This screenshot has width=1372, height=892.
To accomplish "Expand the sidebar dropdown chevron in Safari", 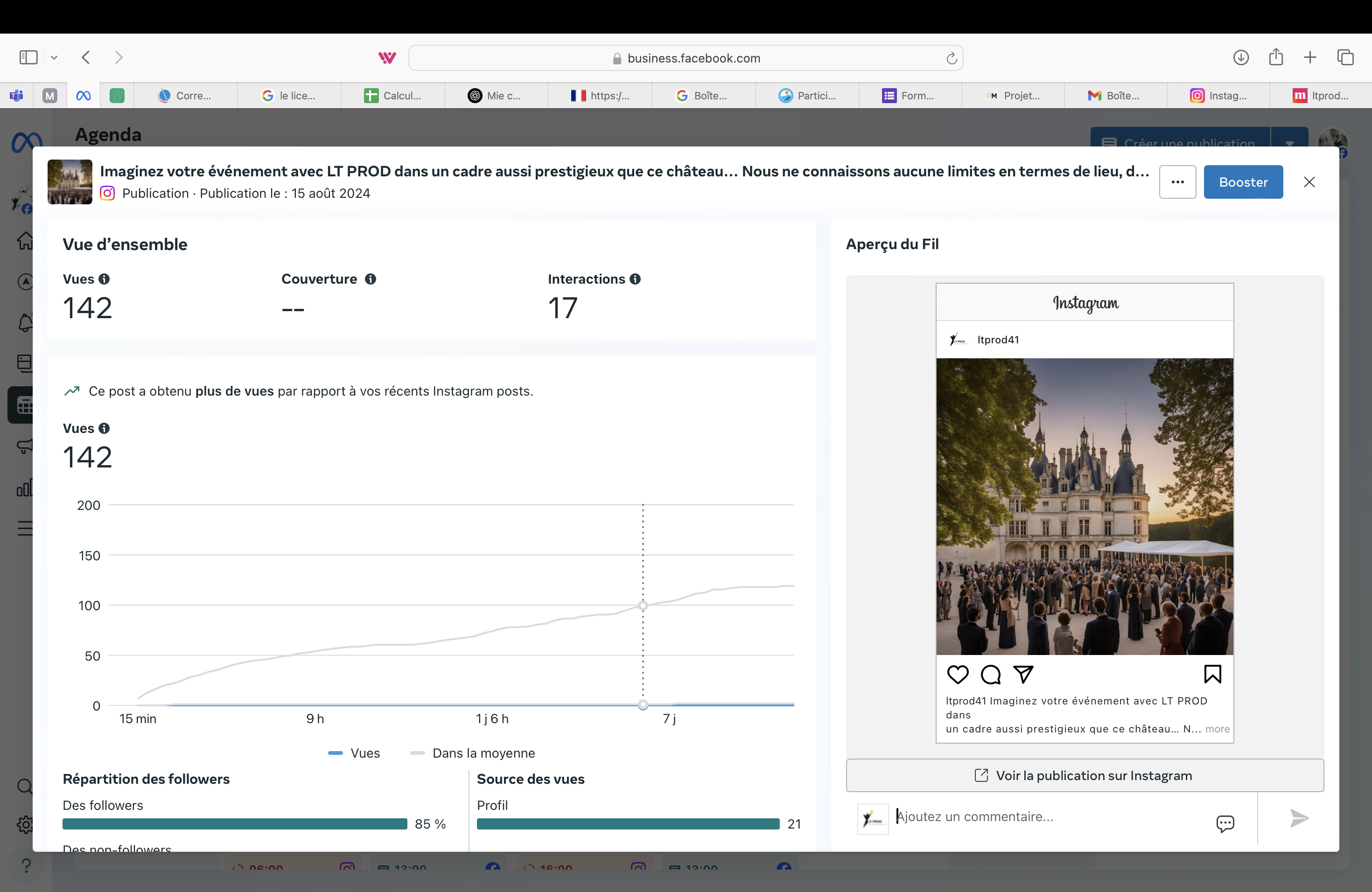I will coord(54,58).
